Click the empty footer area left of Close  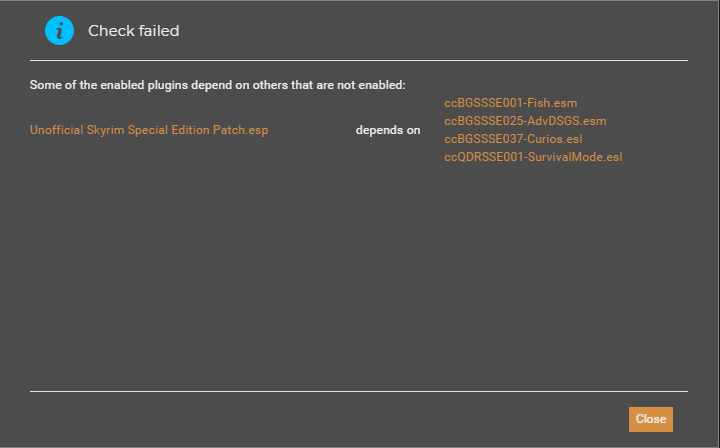pos(320,419)
